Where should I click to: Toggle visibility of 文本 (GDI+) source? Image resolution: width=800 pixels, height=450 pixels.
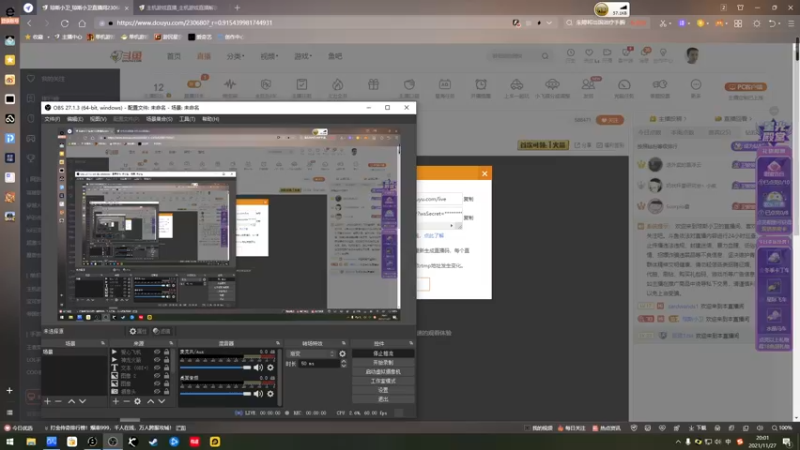[x=157, y=368]
